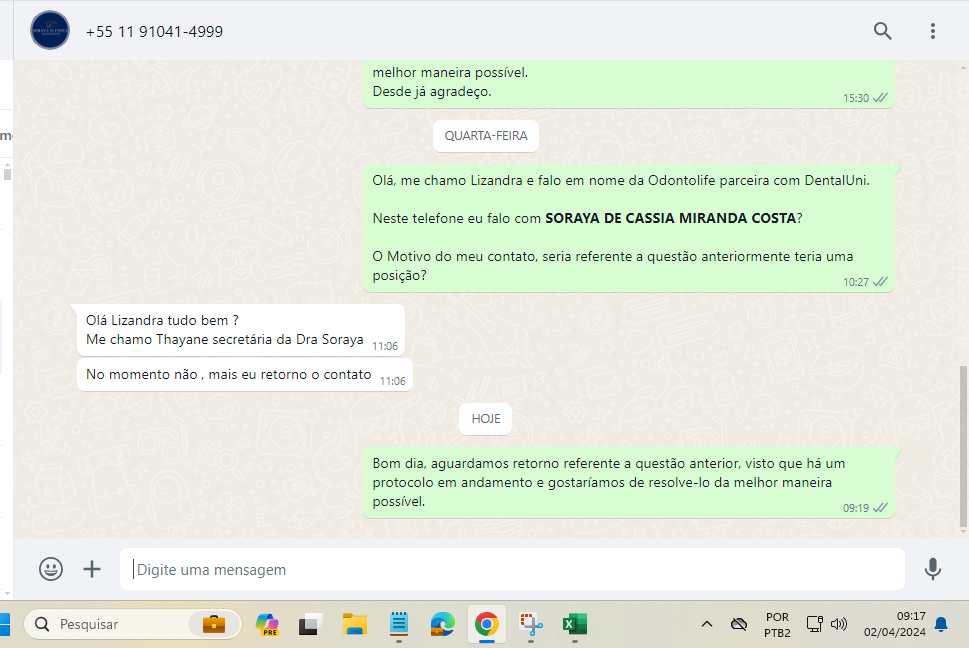Open File Explorer from taskbar
Image resolution: width=969 pixels, height=648 pixels.
click(355, 625)
